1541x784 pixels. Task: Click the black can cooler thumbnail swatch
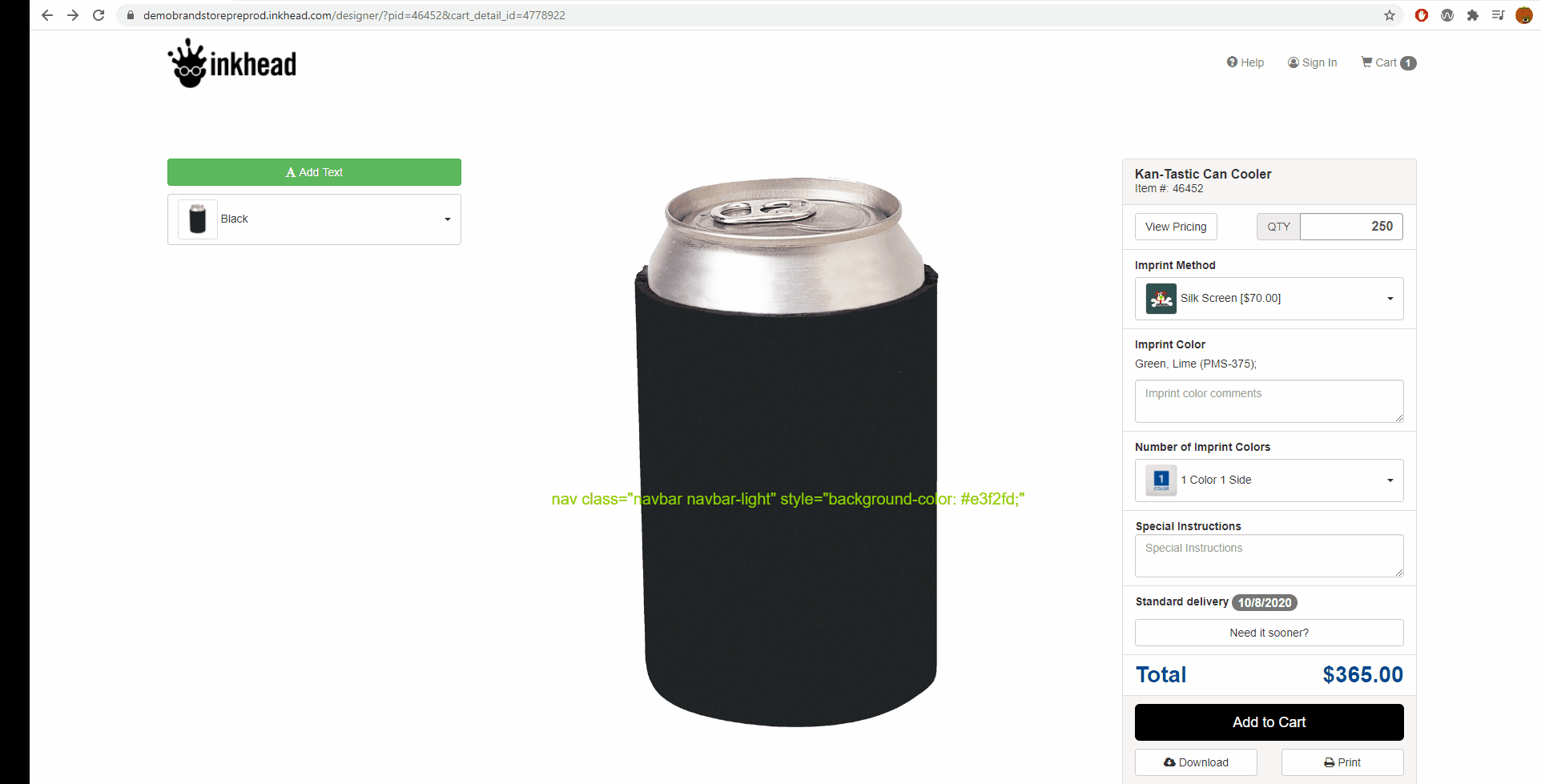198,219
